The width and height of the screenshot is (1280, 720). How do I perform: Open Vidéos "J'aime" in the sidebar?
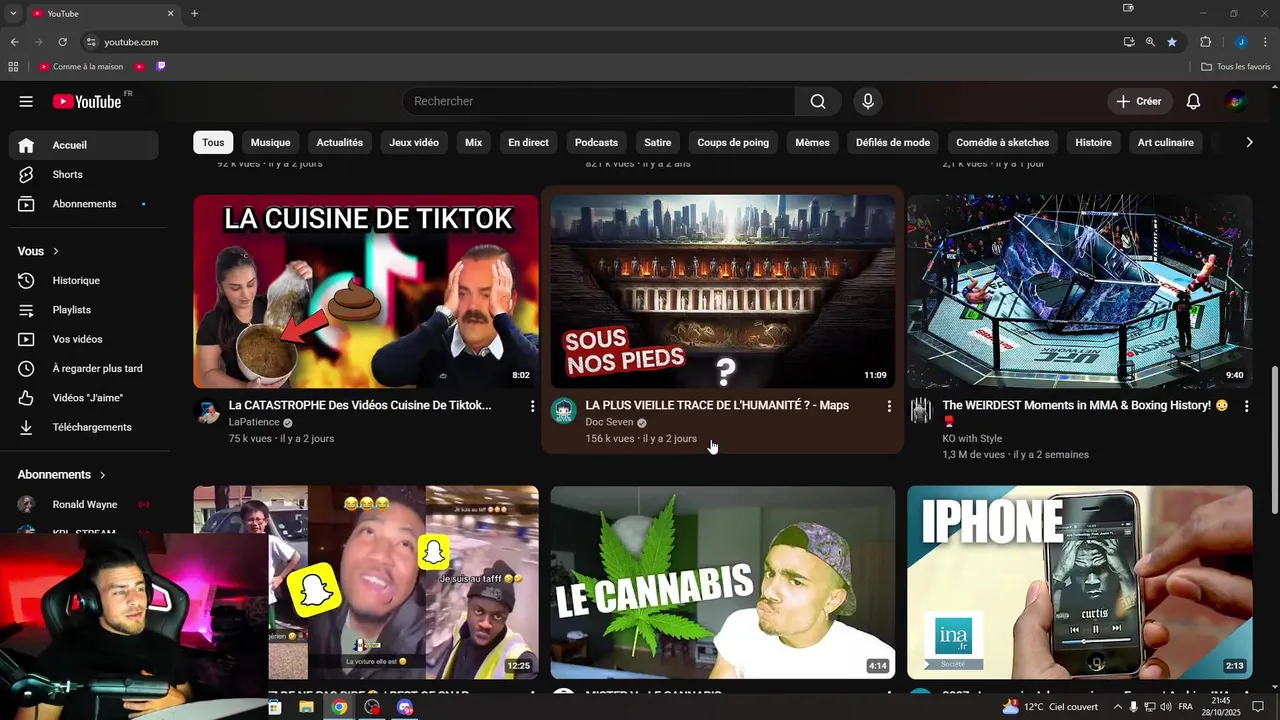(x=84, y=398)
